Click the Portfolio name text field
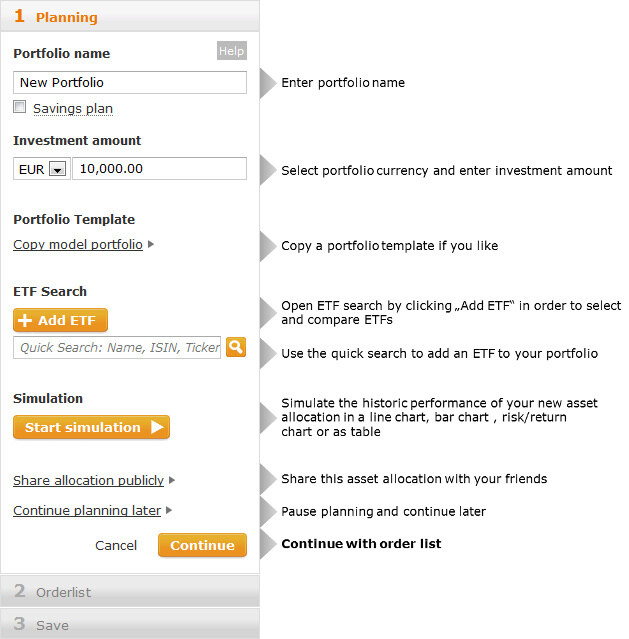This screenshot has width=629, height=639. point(130,82)
